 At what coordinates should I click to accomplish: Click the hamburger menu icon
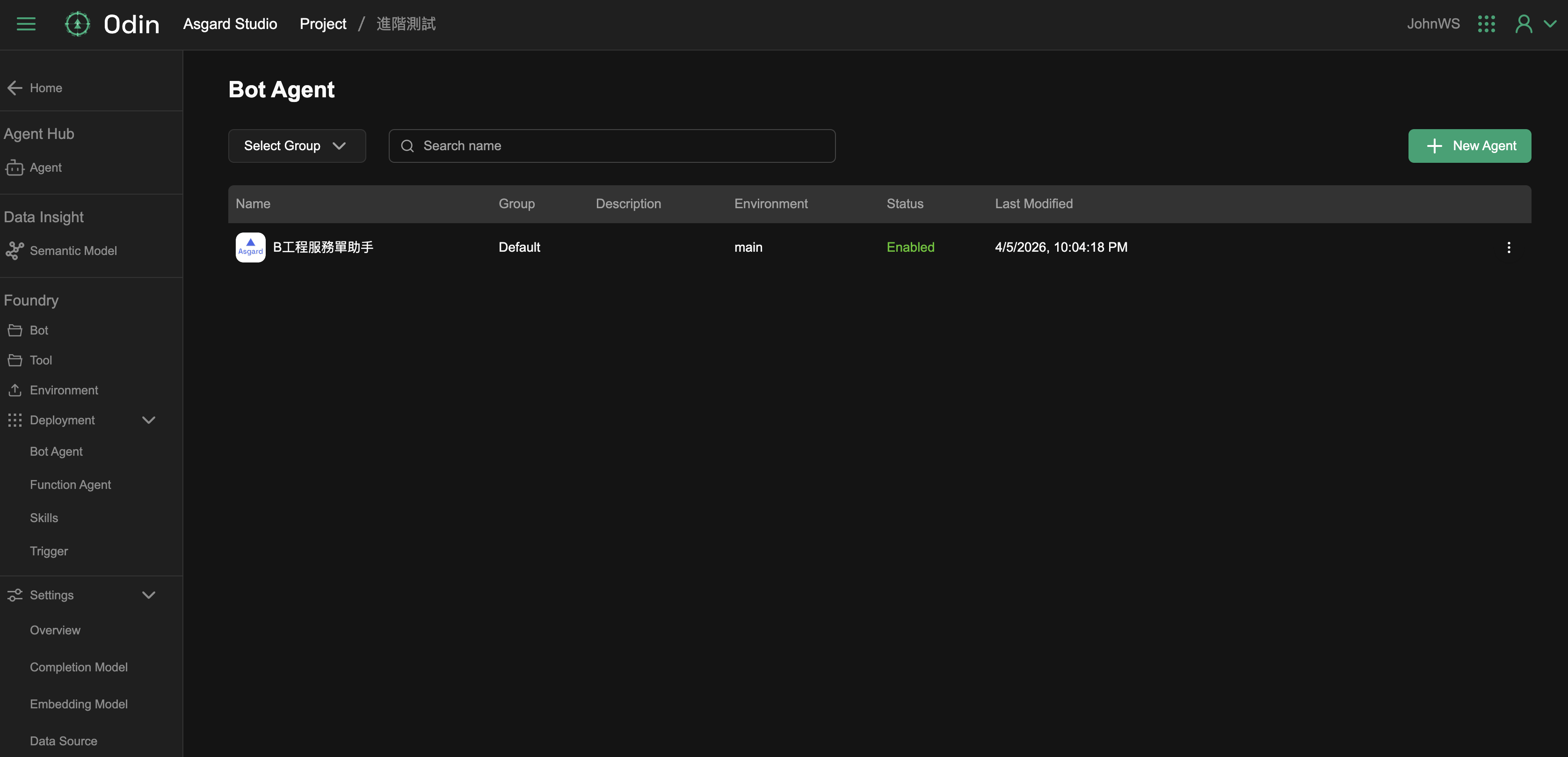pos(26,24)
